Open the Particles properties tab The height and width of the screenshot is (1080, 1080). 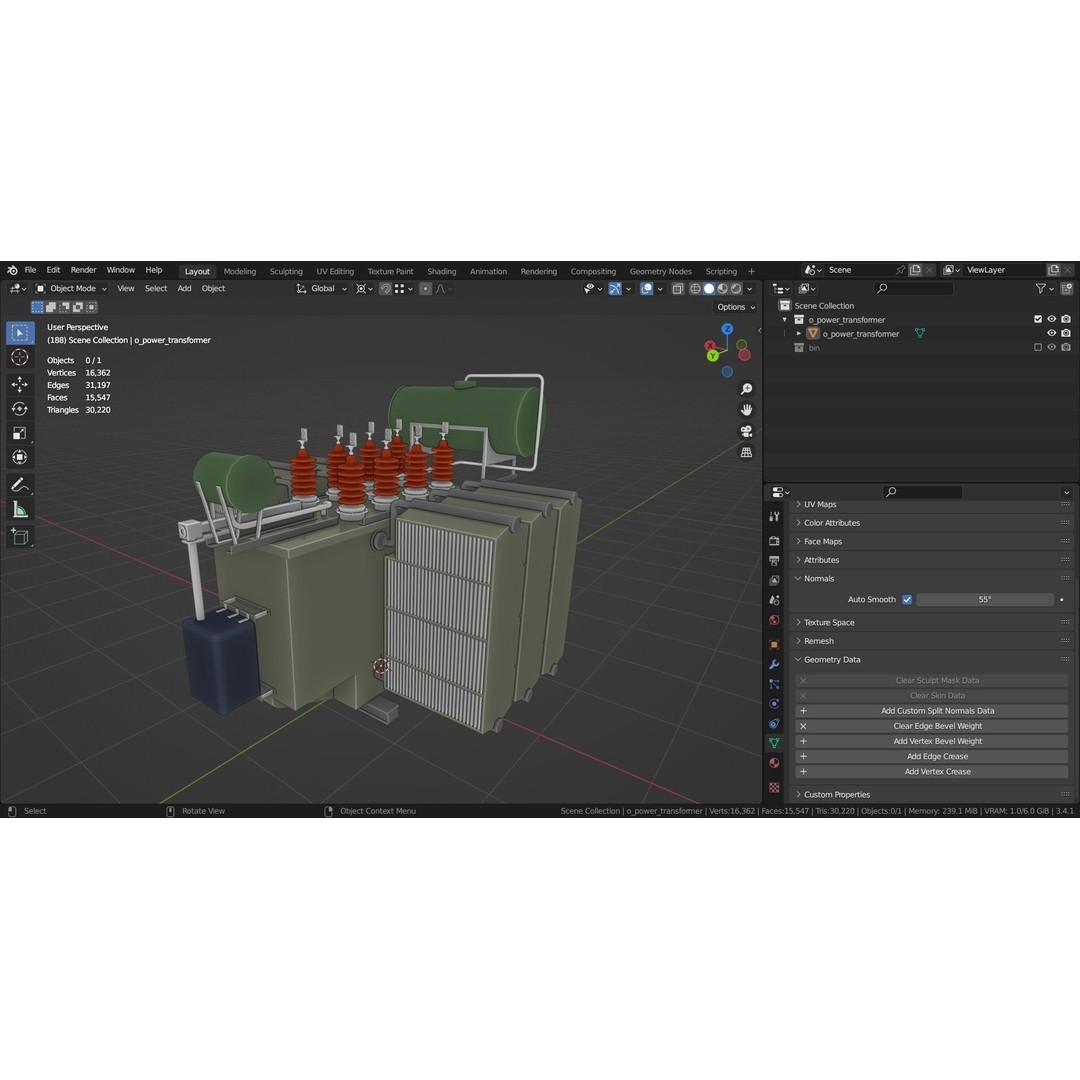point(774,685)
